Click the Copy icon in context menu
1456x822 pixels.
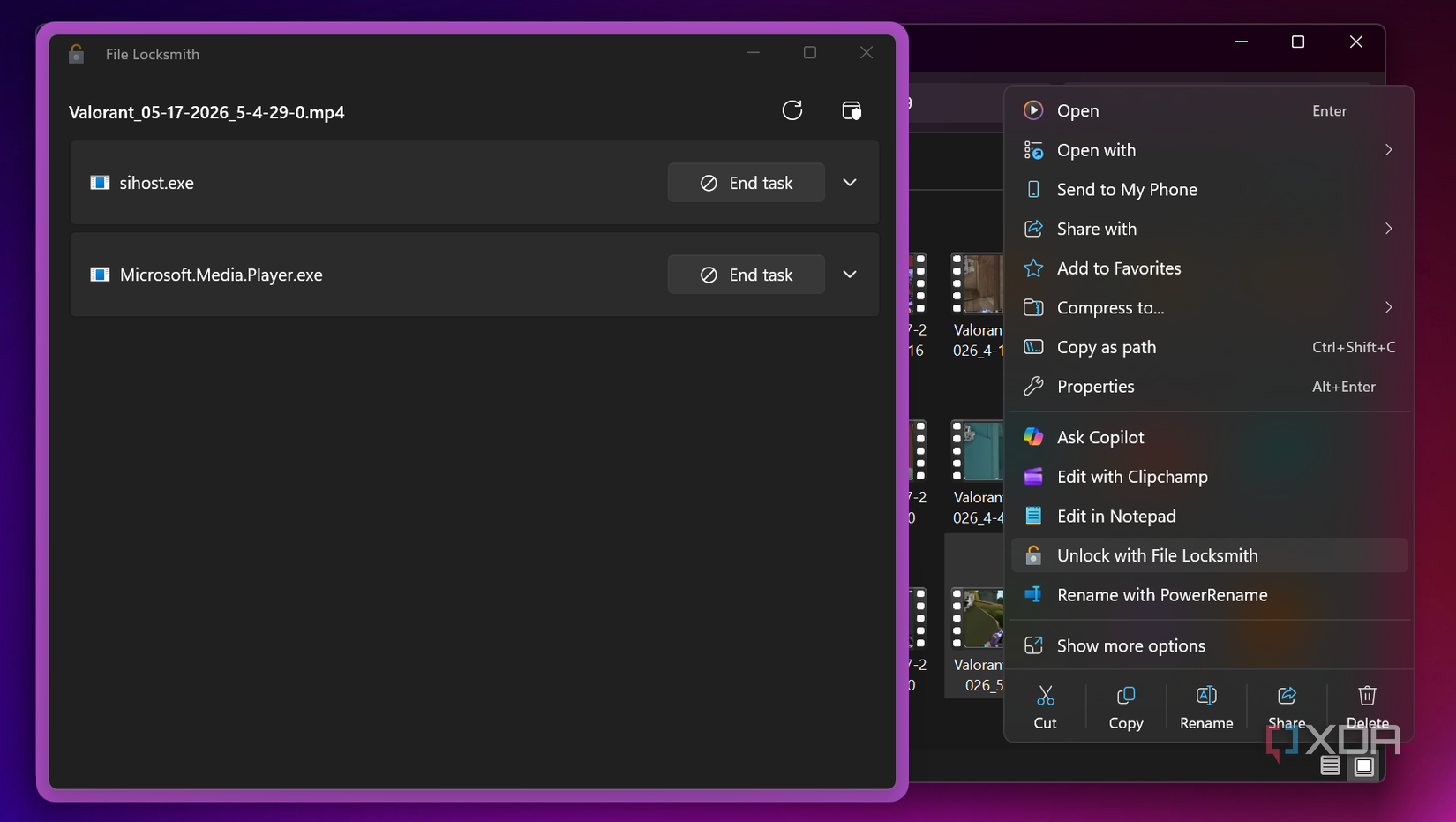(x=1126, y=696)
